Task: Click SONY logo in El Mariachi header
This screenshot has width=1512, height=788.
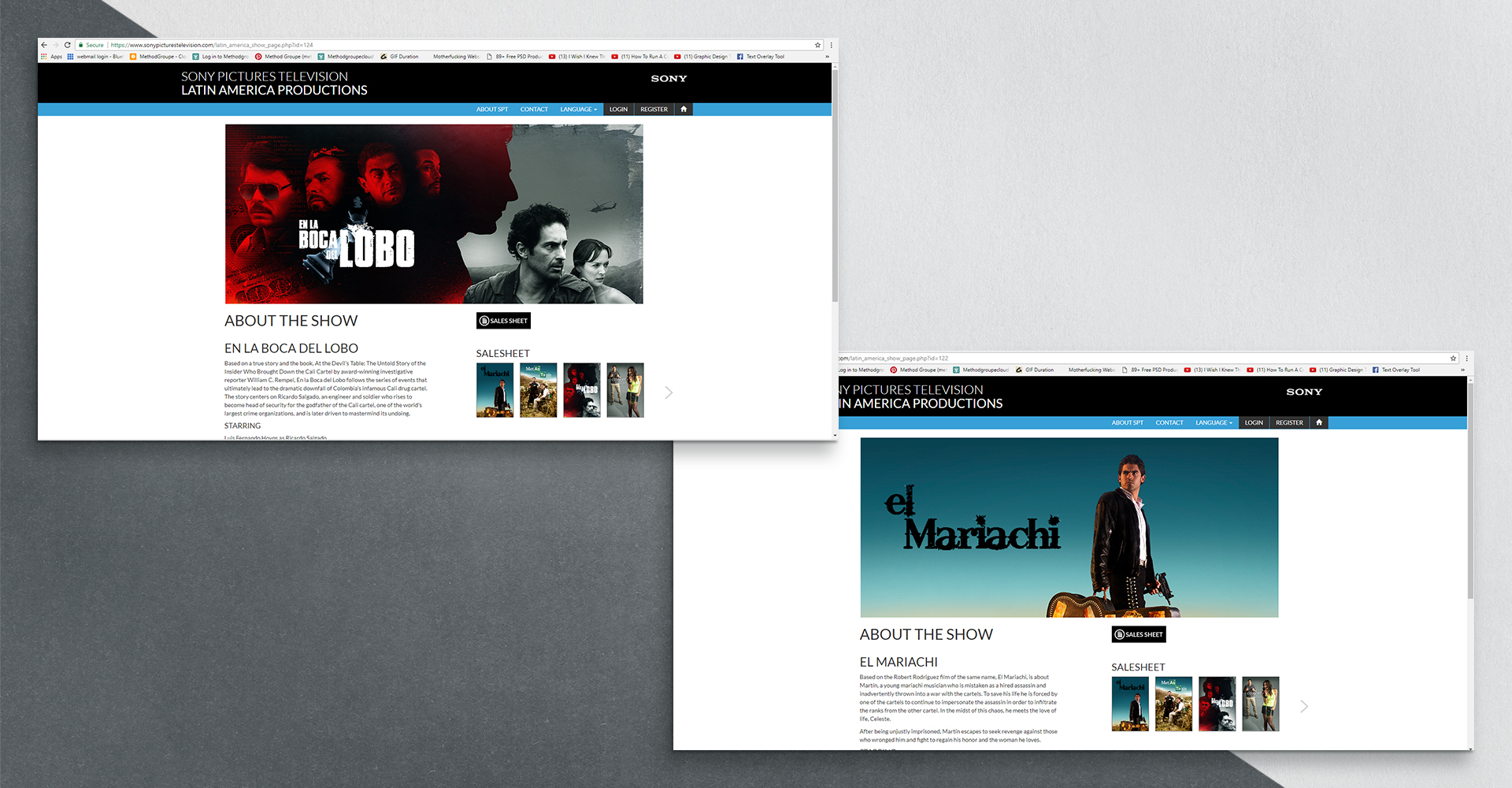Action: coord(1304,392)
